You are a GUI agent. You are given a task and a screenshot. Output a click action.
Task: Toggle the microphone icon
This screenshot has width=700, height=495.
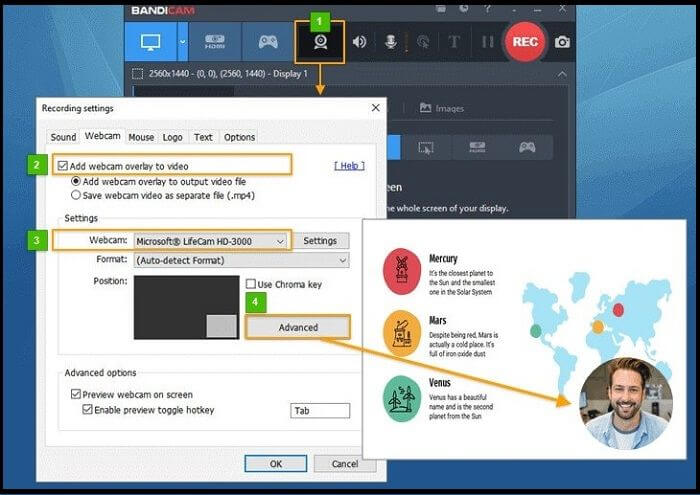[x=391, y=42]
